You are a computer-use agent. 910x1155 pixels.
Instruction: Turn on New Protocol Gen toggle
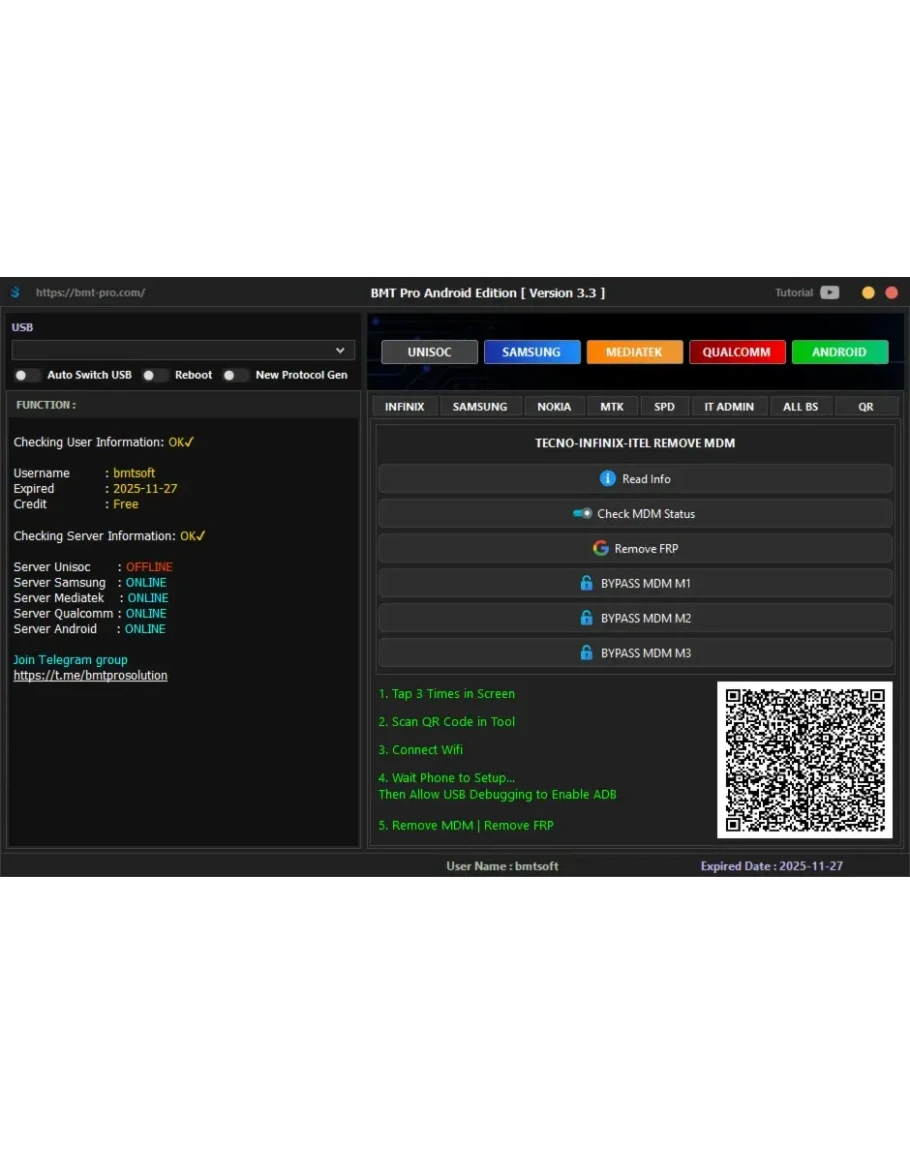tap(235, 375)
